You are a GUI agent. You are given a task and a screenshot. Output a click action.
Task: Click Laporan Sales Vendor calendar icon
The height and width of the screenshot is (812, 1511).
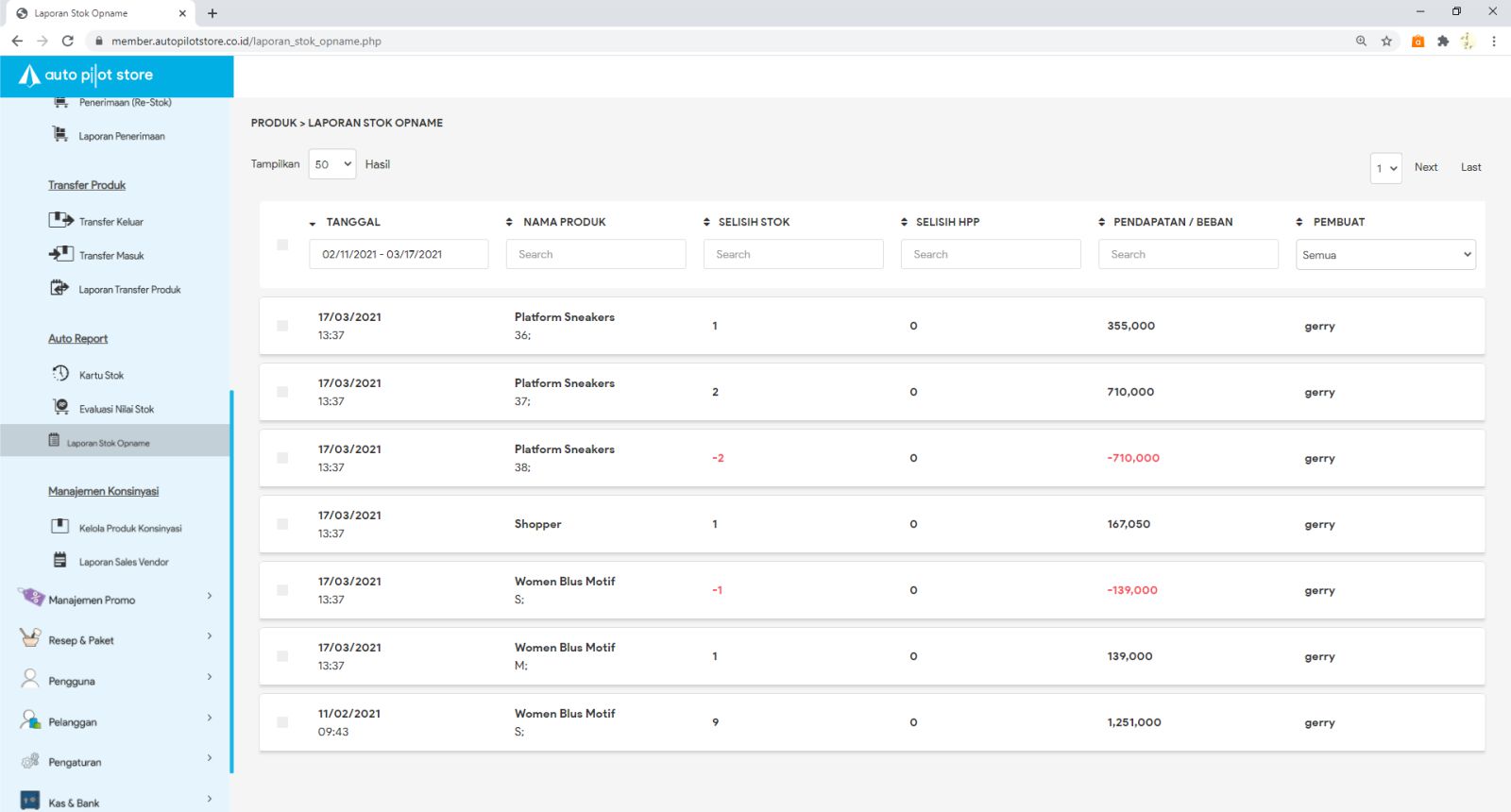point(59,561)
